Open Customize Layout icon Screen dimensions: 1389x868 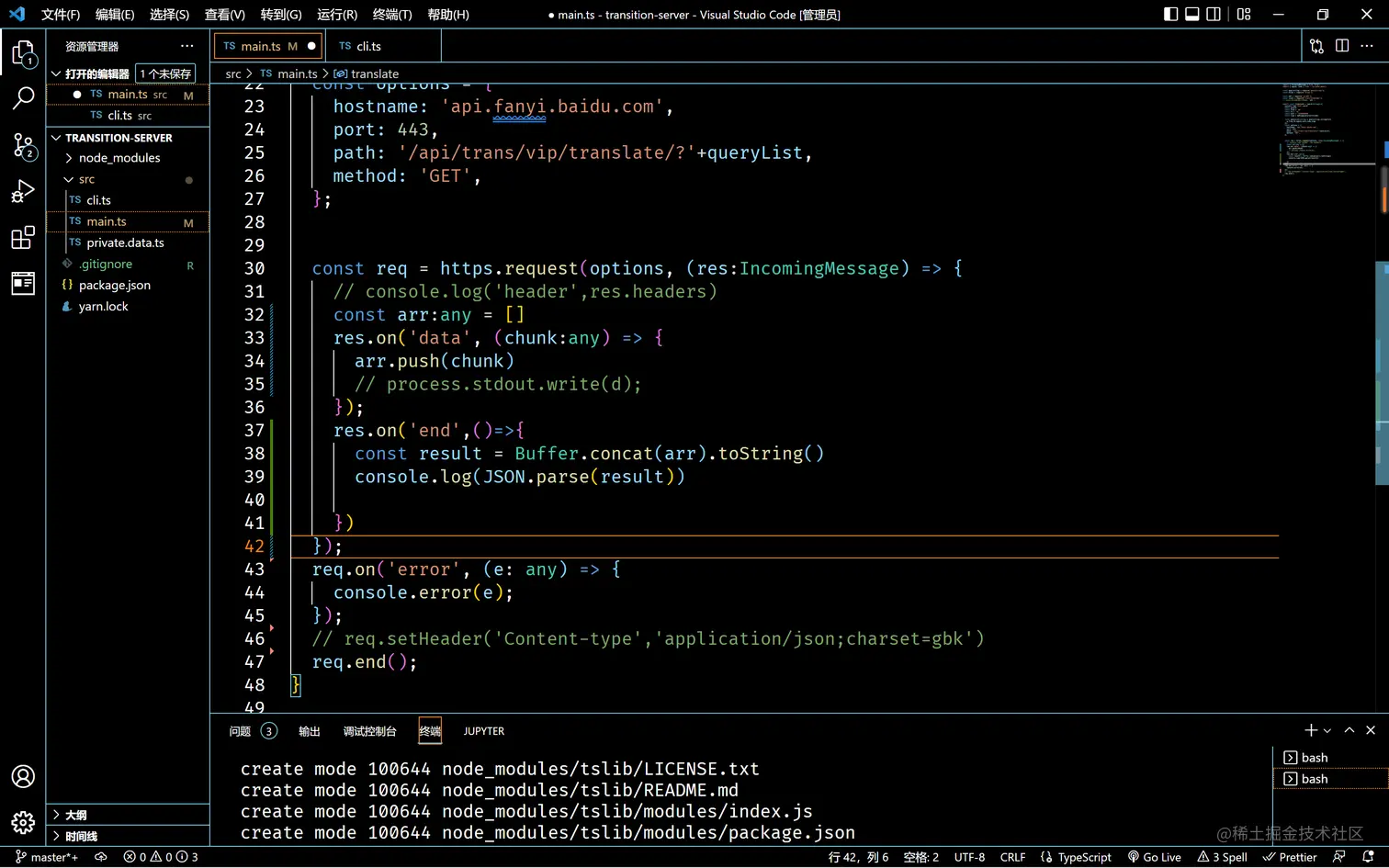point(1244,14)
